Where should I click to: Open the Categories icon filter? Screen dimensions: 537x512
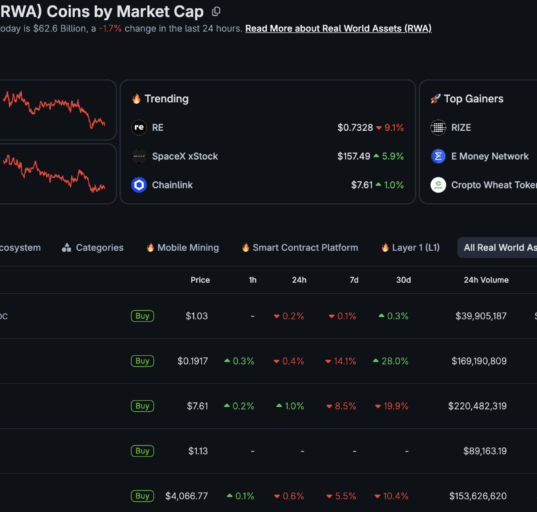coord(92,248)
